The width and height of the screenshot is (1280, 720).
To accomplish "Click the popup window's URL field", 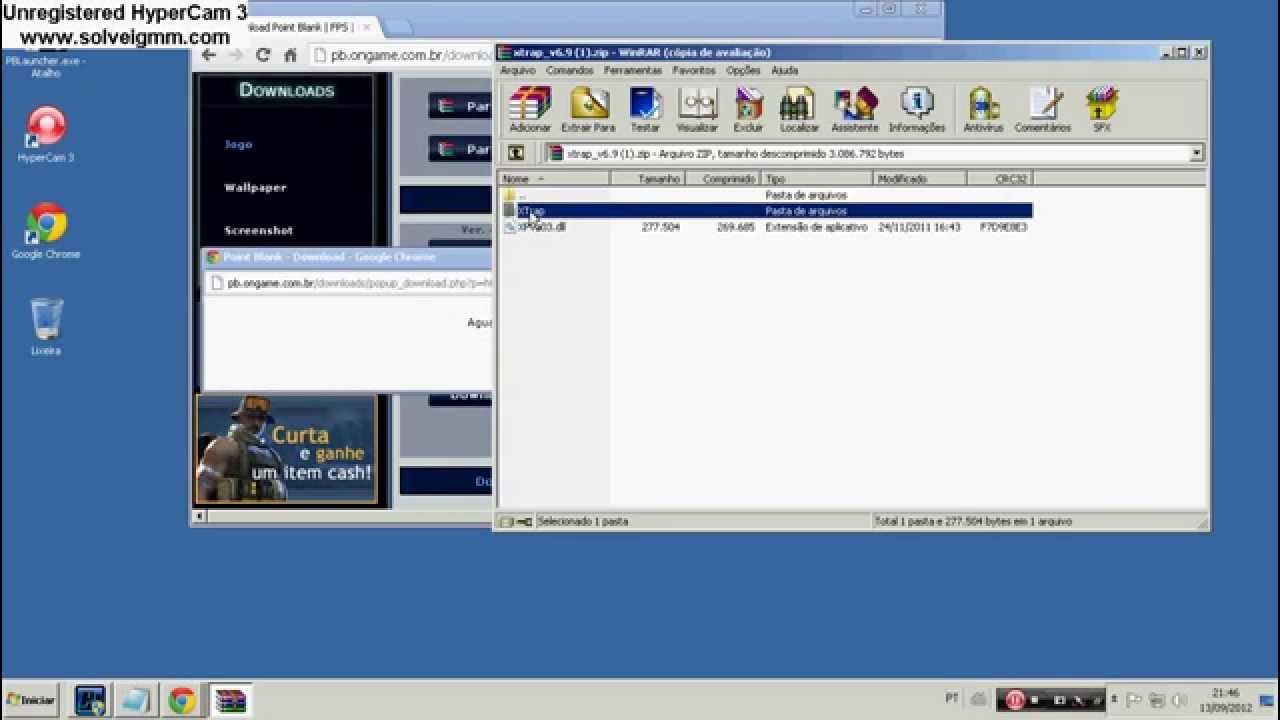I will click(350, 283).
